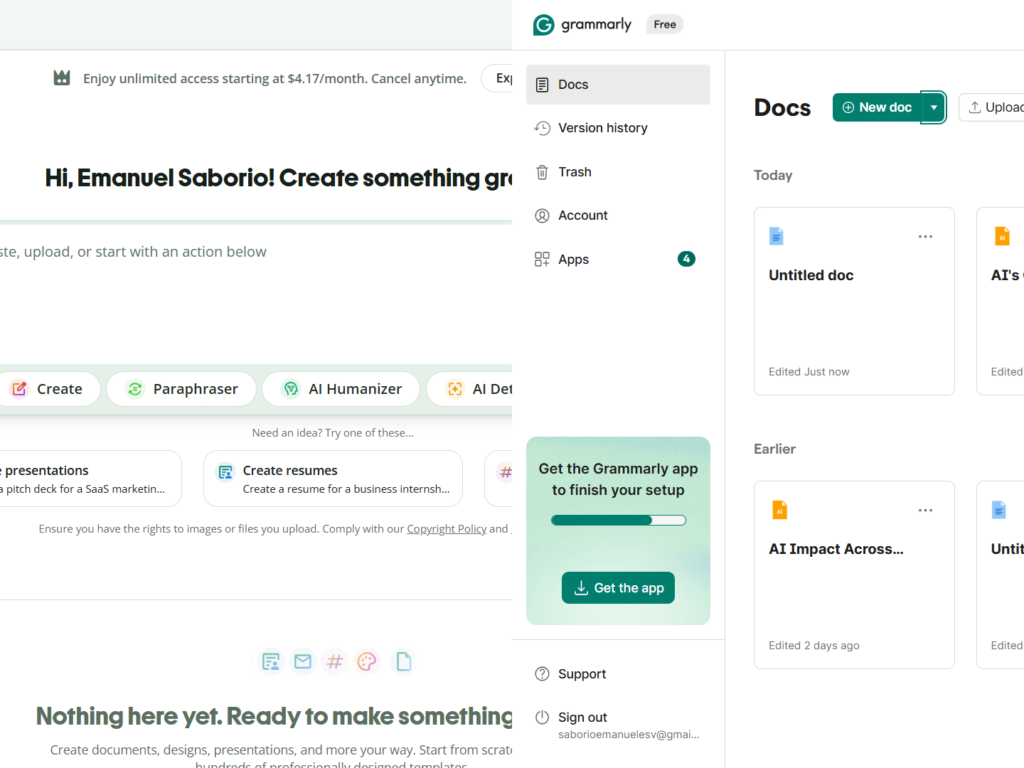
Task: Open Apps in the sidebar
Action: [618, 259]
